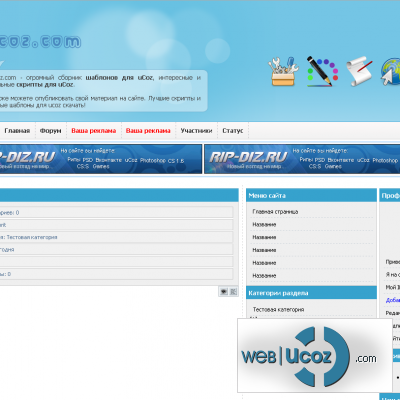Open the Форум menu item
Screen dimensions: 400x400
coord(50,131)
